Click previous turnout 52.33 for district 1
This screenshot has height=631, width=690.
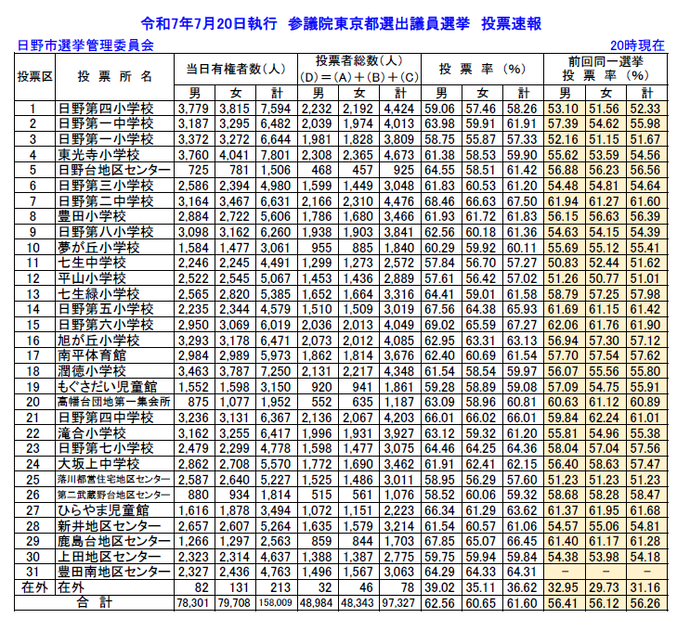tap(646, 109)
